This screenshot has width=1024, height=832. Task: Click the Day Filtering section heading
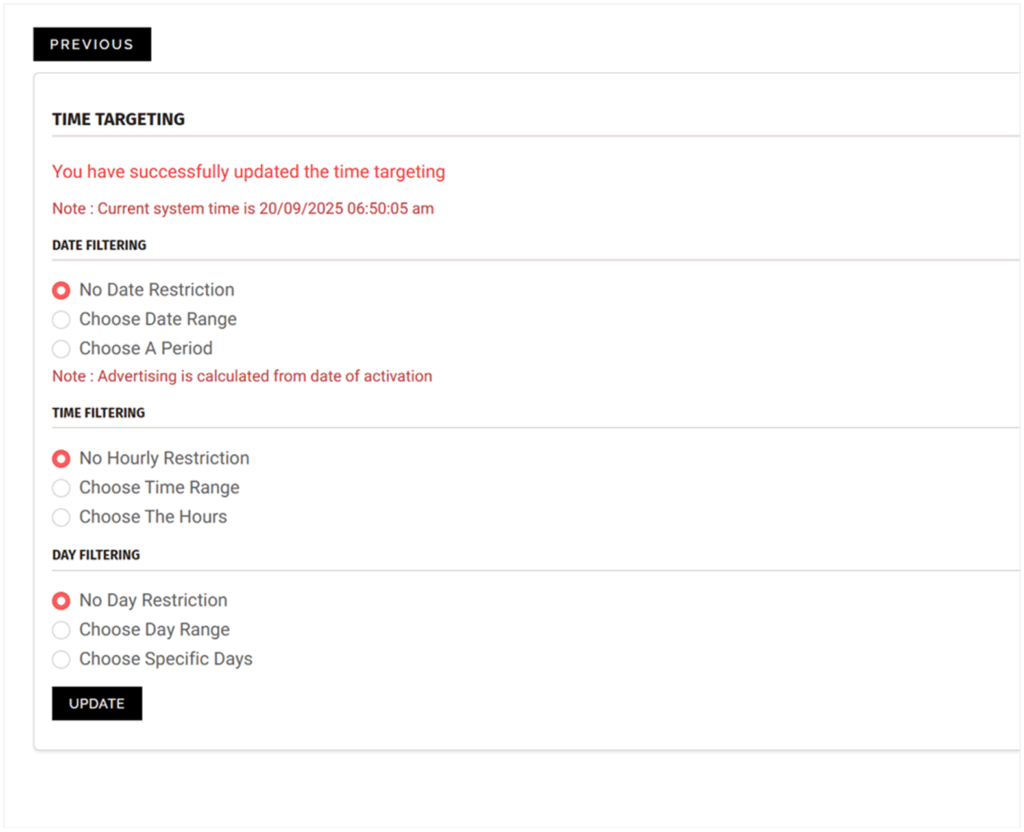[x=96, y=555]
